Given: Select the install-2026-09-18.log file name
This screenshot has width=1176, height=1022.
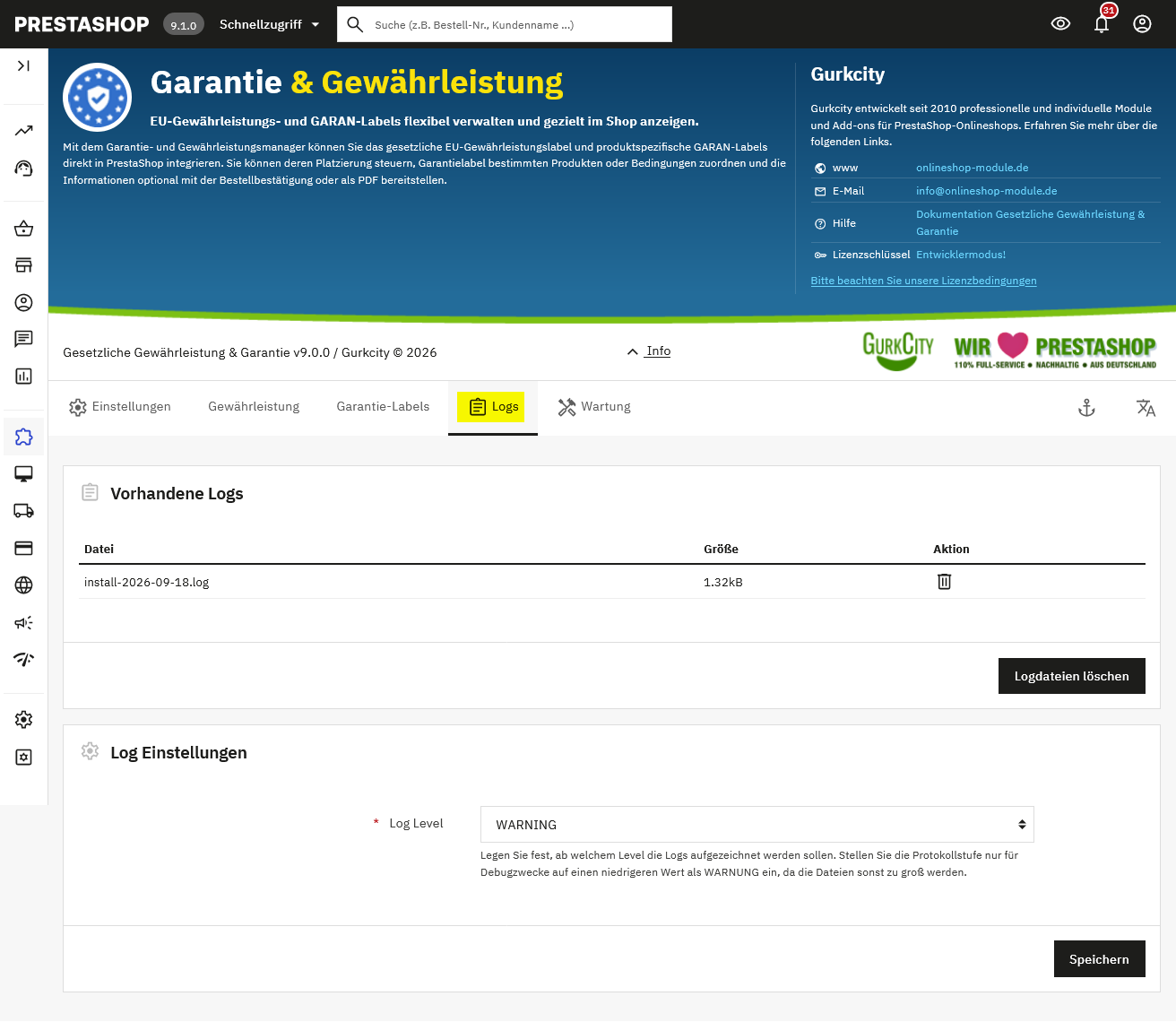Looking at the screenshot, I should click(146, 583).
